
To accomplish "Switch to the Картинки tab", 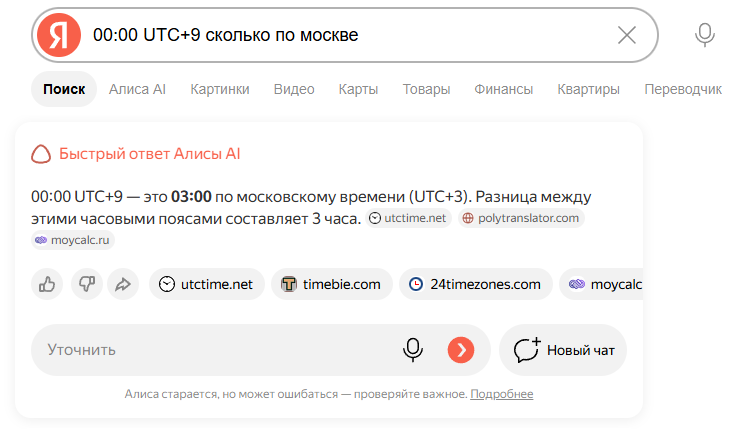I will pyautogui.click(x=220, y=89).
